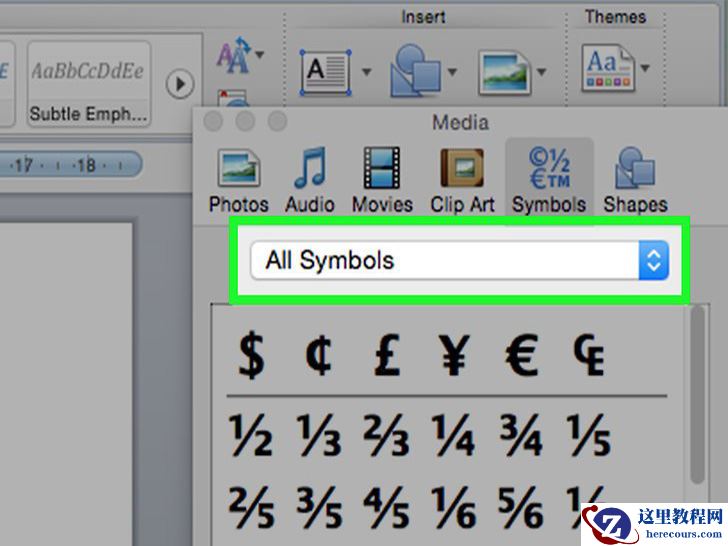Insert the one-quarter fraction symbol

(454, 435)
